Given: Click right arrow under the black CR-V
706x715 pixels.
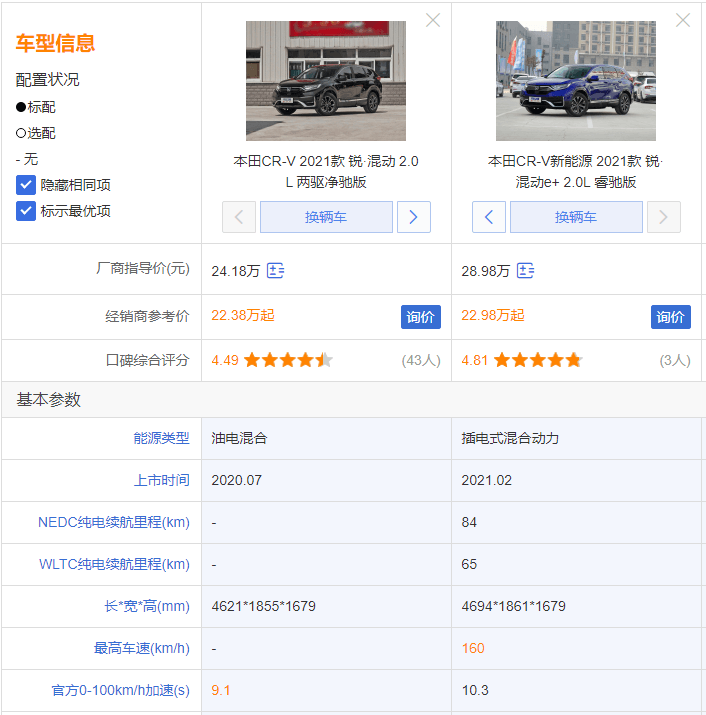Looking at the screenshot, I should 414,217.
